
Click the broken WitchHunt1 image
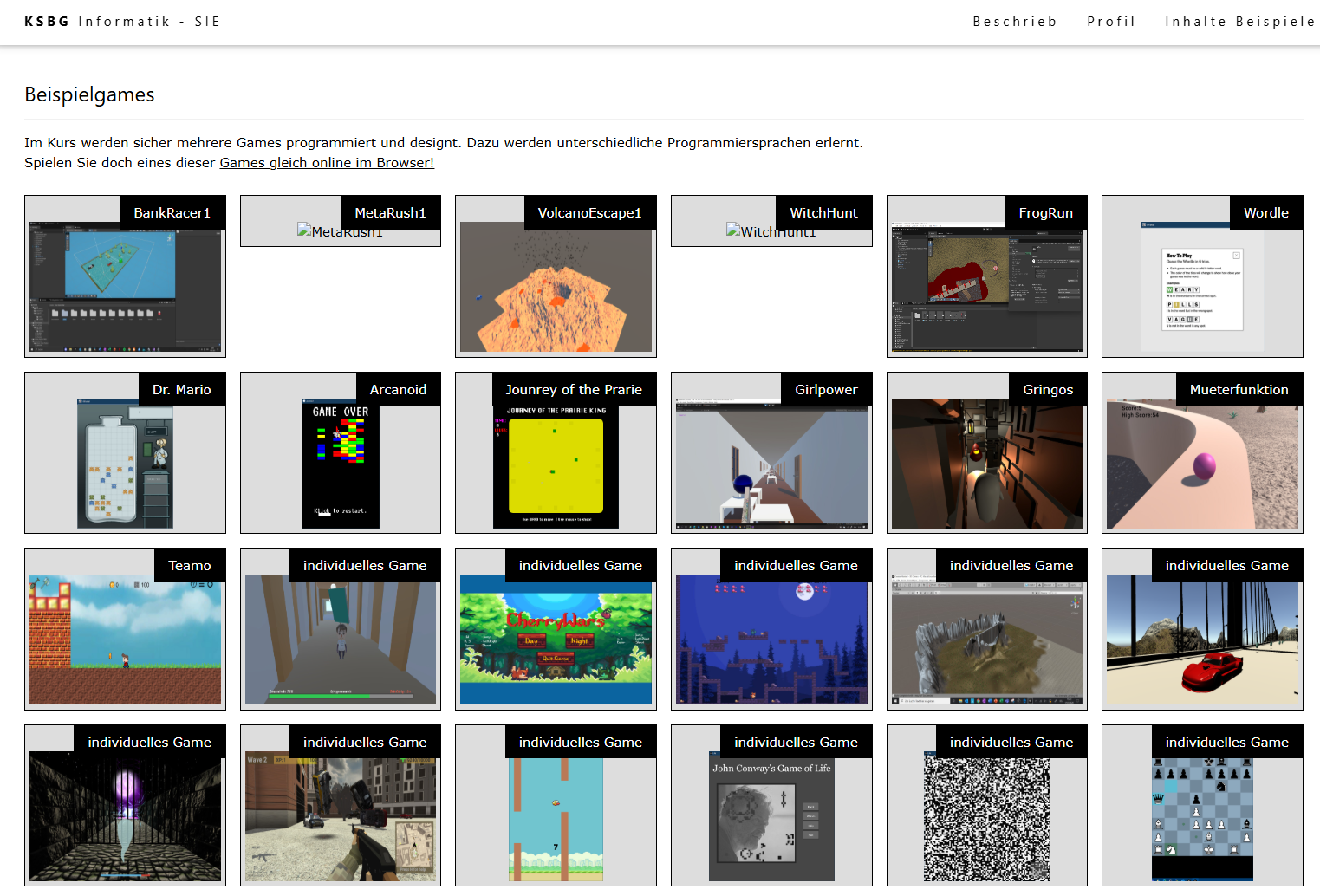pyautogui.click(x=771, y=231)
